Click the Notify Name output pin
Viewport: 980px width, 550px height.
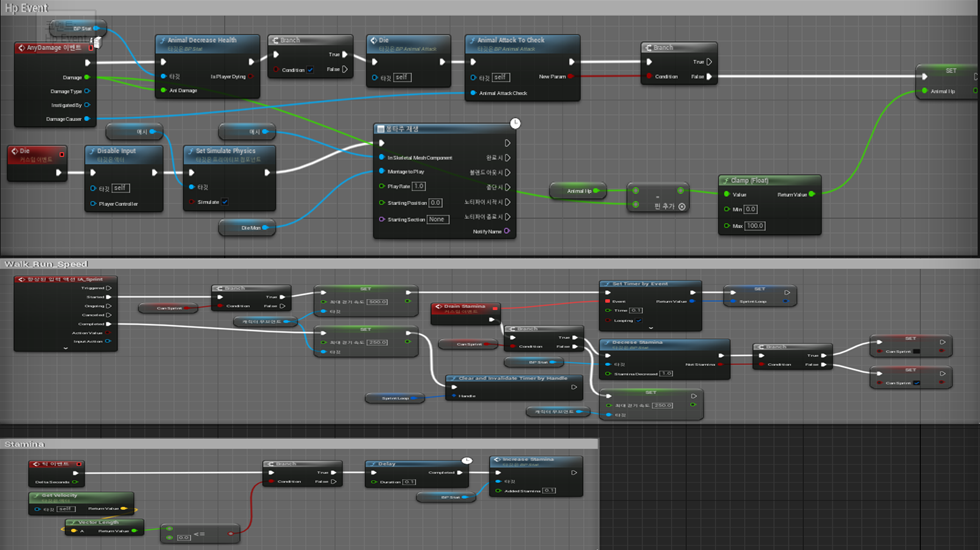pos(507,231)
